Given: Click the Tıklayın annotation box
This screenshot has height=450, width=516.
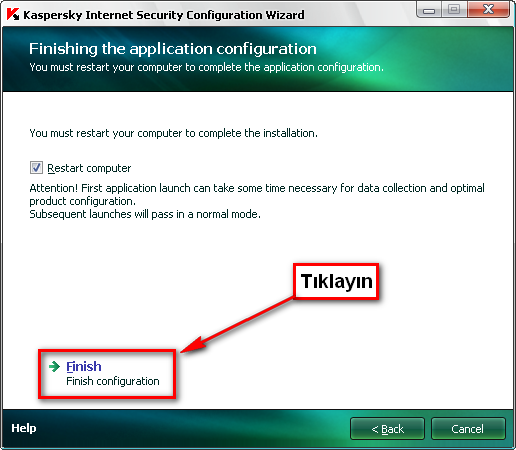Looking at the screenshot, I should tap(336, 281).
